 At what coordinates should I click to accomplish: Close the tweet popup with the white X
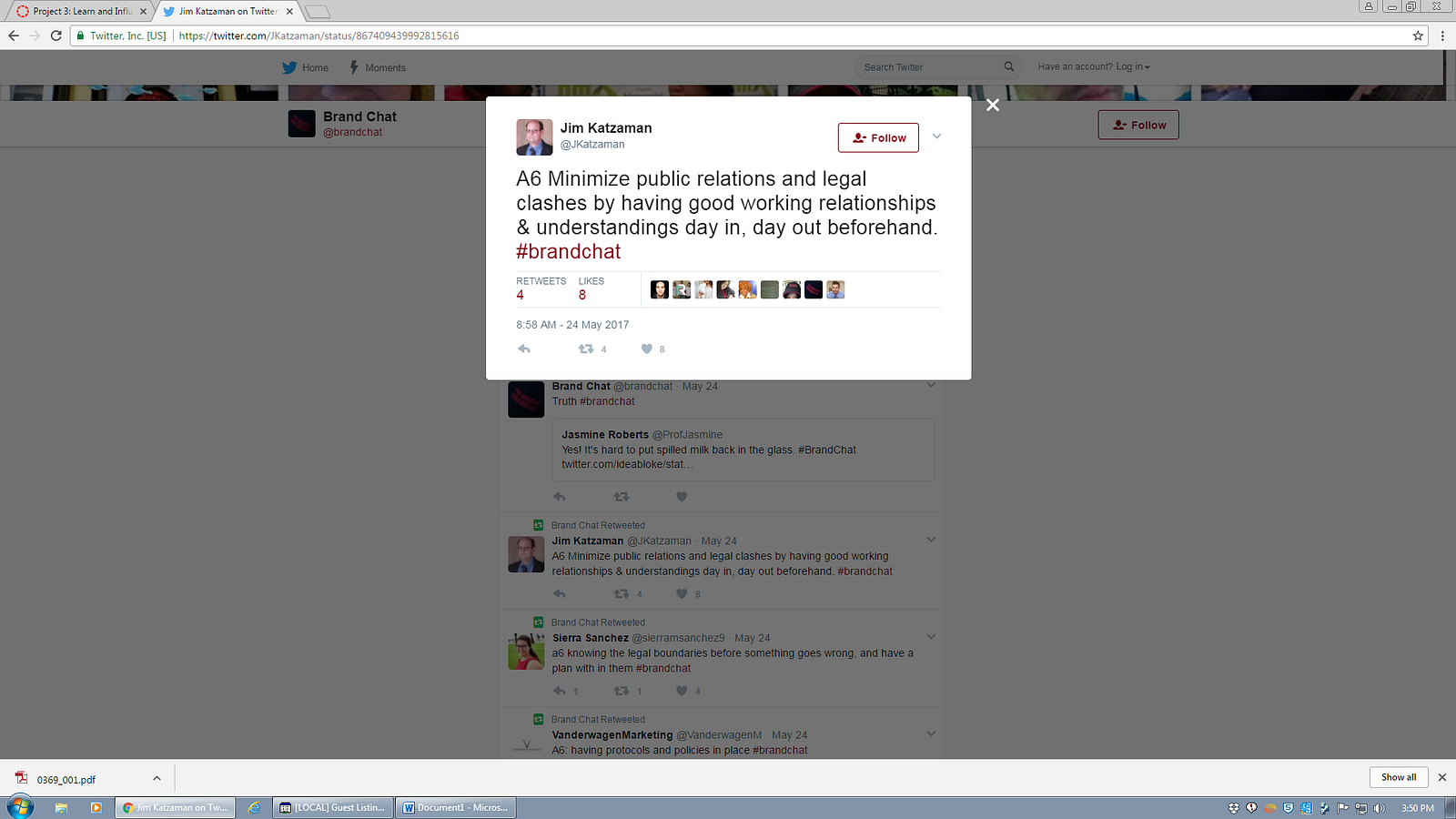[x=993, y=106]
